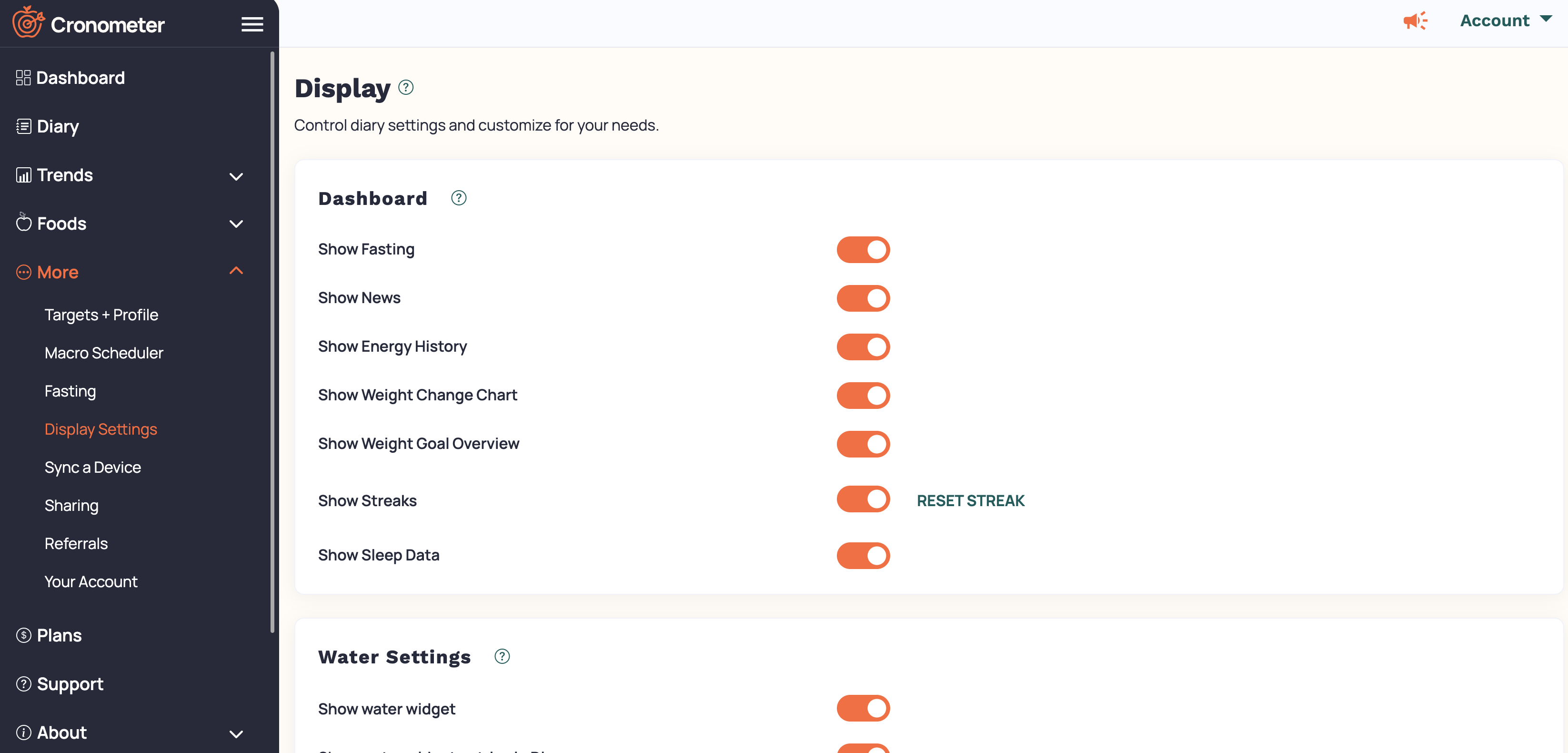Open announcements via the megaphone icon
Image resolution: width=1568 pixels, height=753 pixels.
coord(1415,20)
